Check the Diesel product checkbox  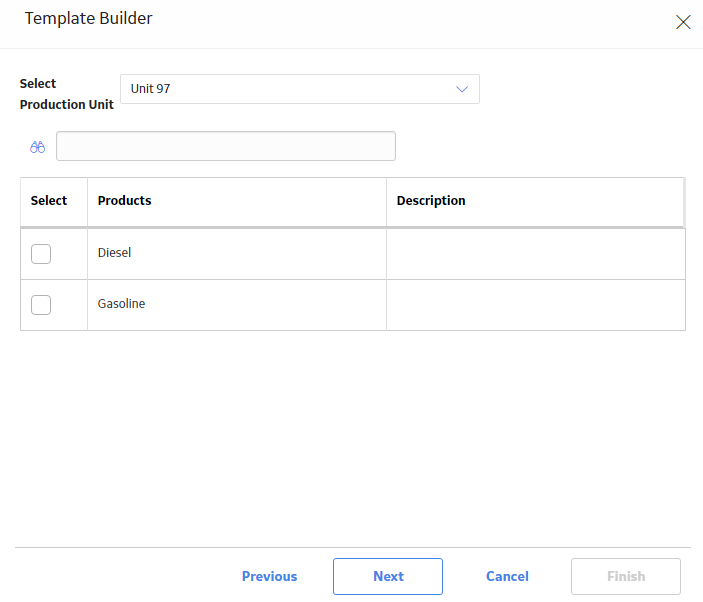click(41, 254)
